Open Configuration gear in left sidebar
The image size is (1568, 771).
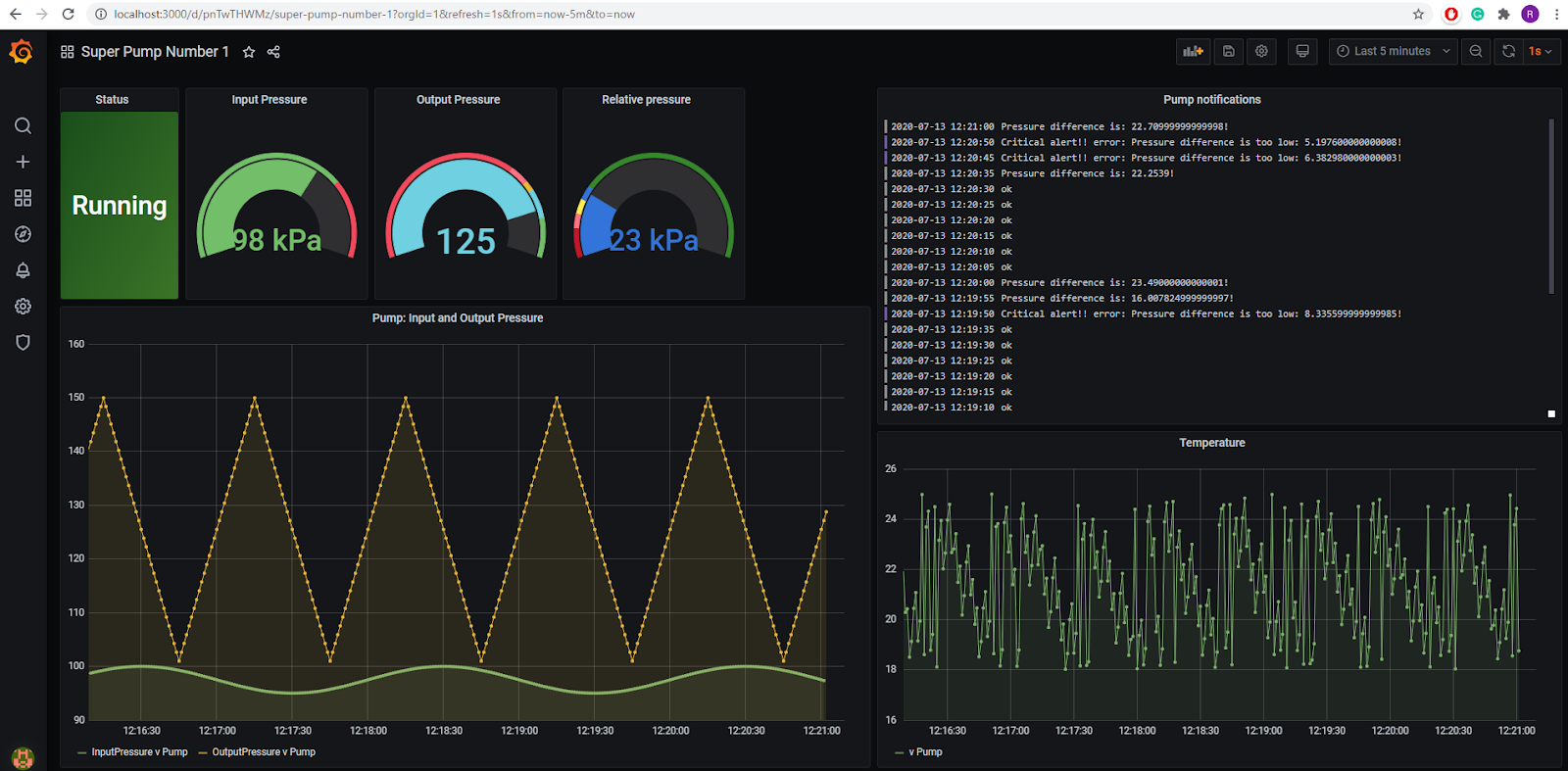pos(23,307)
